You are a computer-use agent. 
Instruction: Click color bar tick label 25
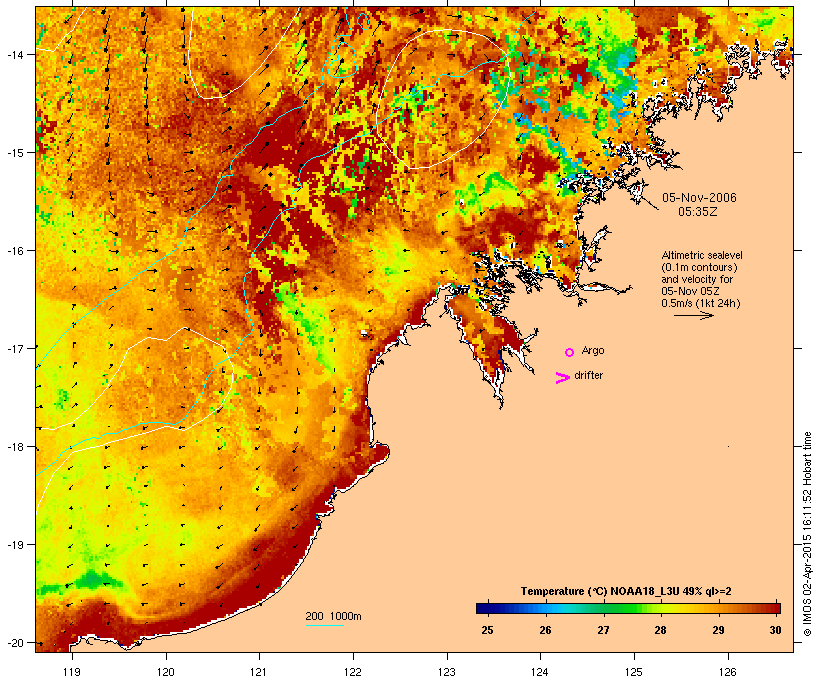(x=487, y=630)
